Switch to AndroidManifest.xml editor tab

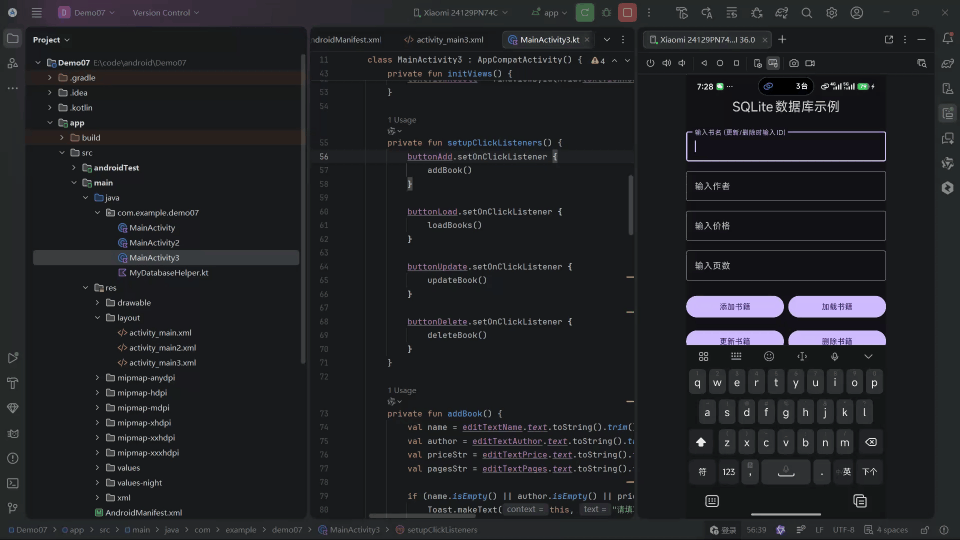tap(346, 40)
